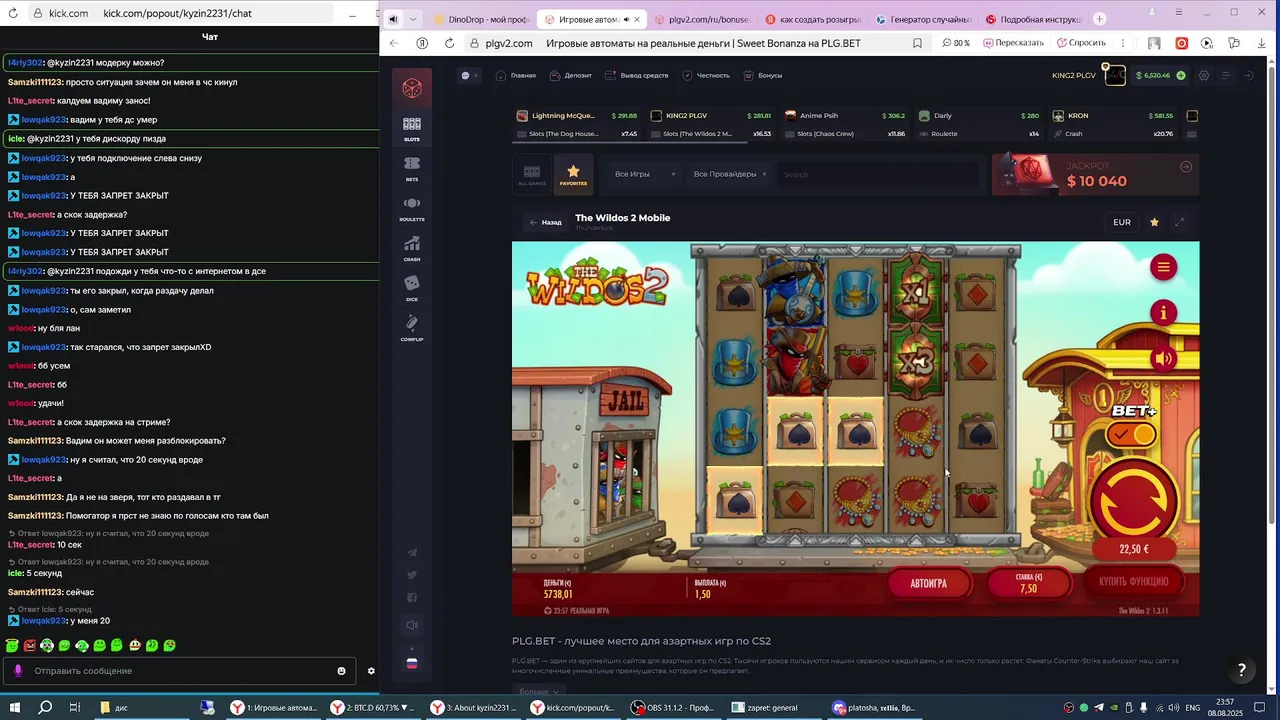Click the Назад back button
The image size is (1280, 720).
click(x=546, y=222)
